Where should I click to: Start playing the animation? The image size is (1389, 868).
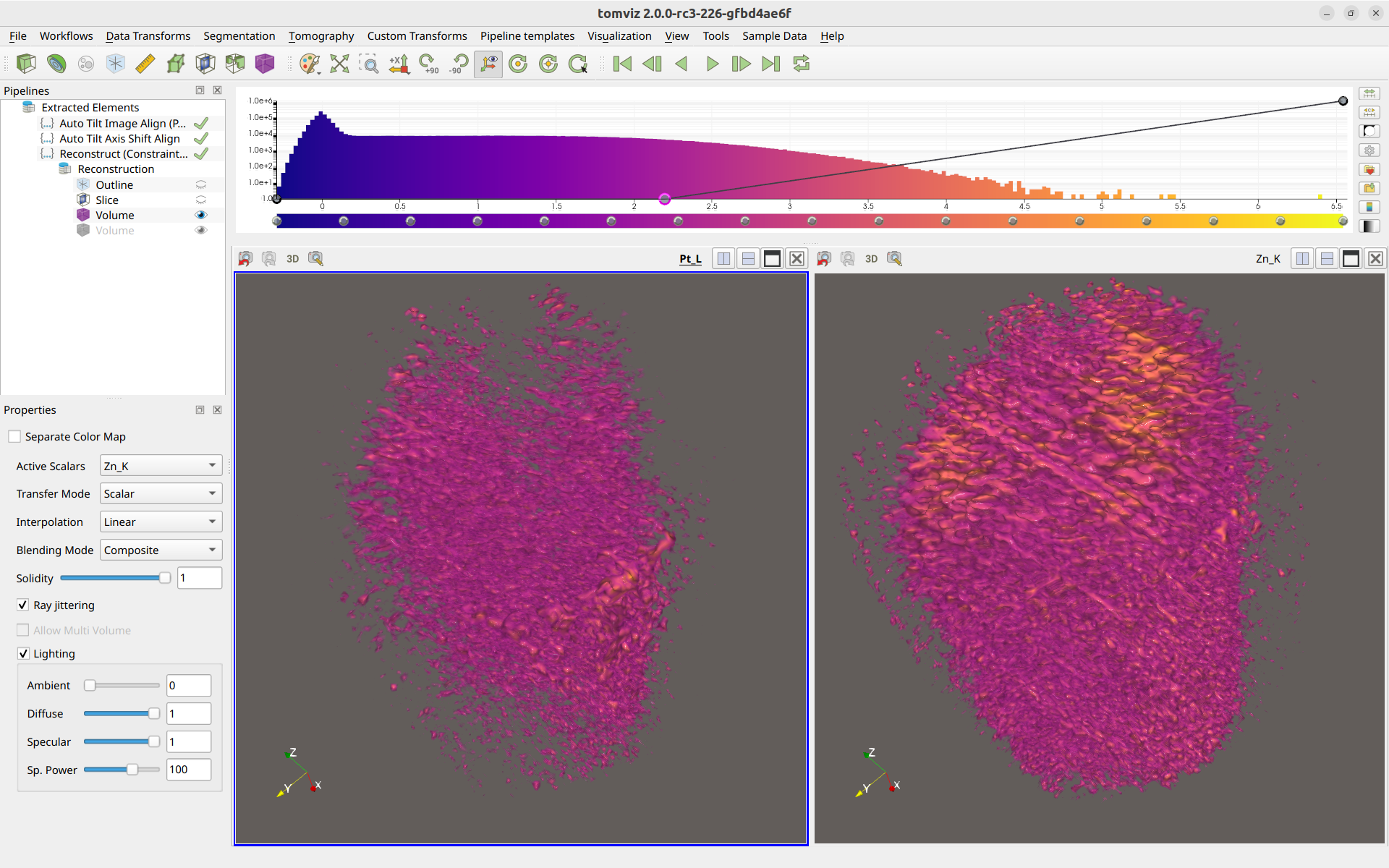point(712,64)
